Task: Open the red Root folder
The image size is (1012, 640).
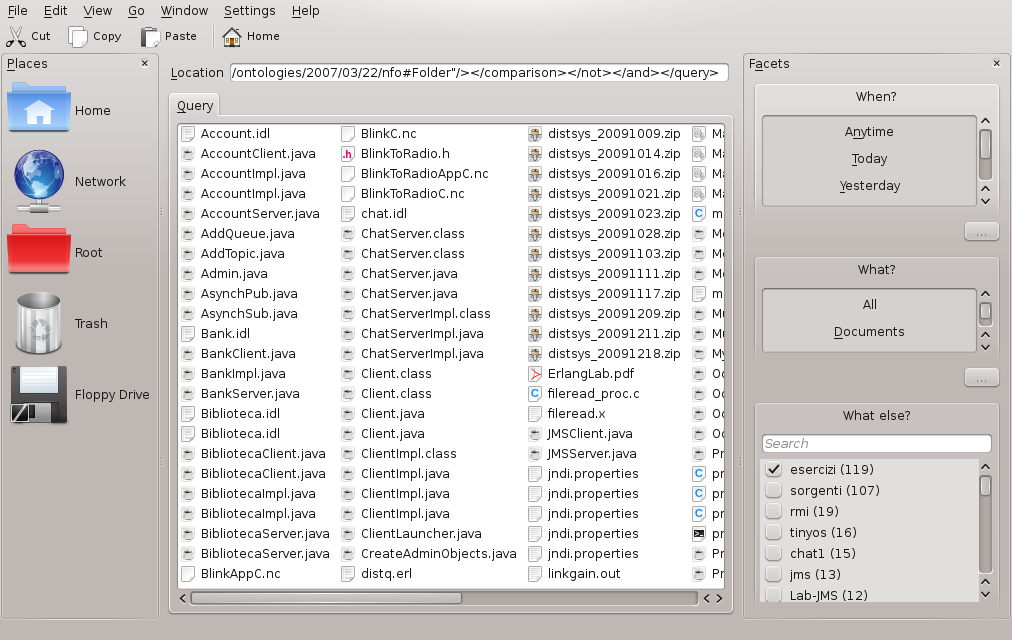Action: click(40, 252)
